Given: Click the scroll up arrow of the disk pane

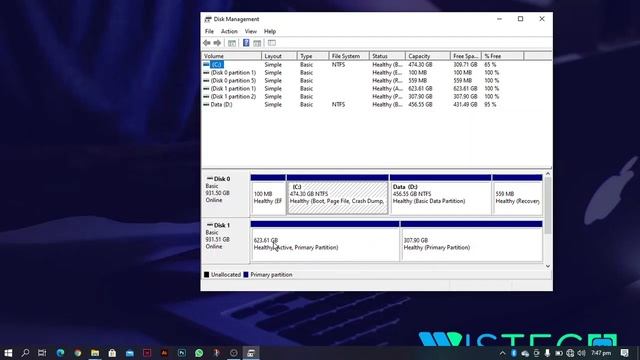Looking at the screenshot, I should [x=548, y=174].
